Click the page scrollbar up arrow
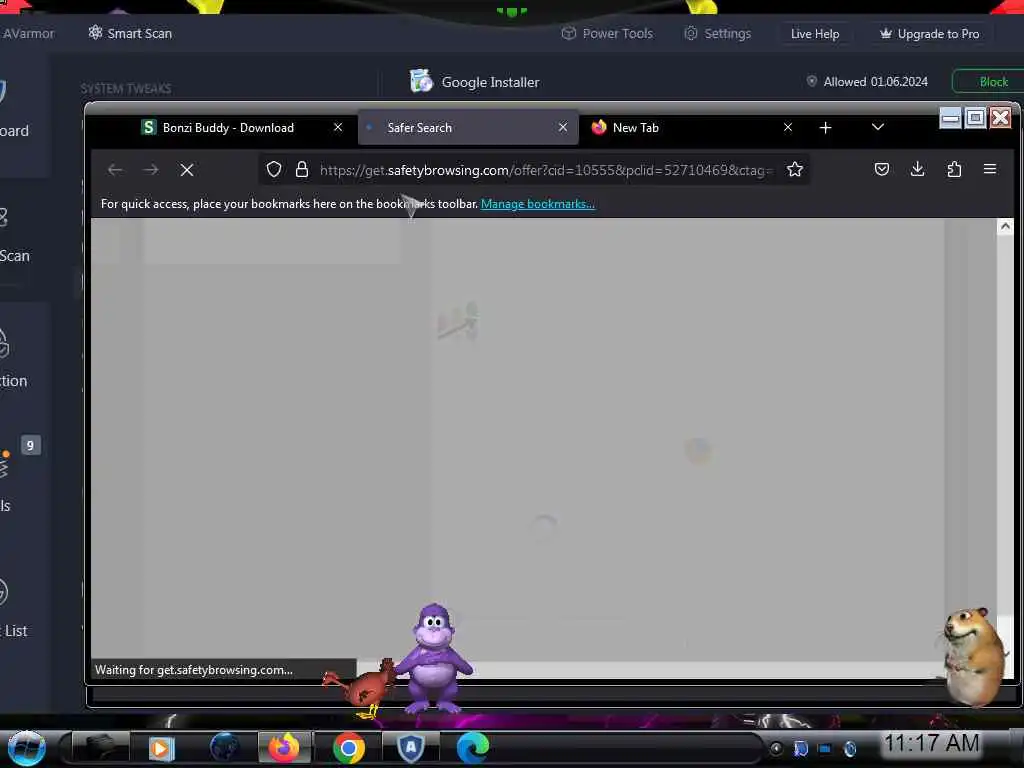1024x768 pixels. pyautogui.click(x=1005, y=226)
